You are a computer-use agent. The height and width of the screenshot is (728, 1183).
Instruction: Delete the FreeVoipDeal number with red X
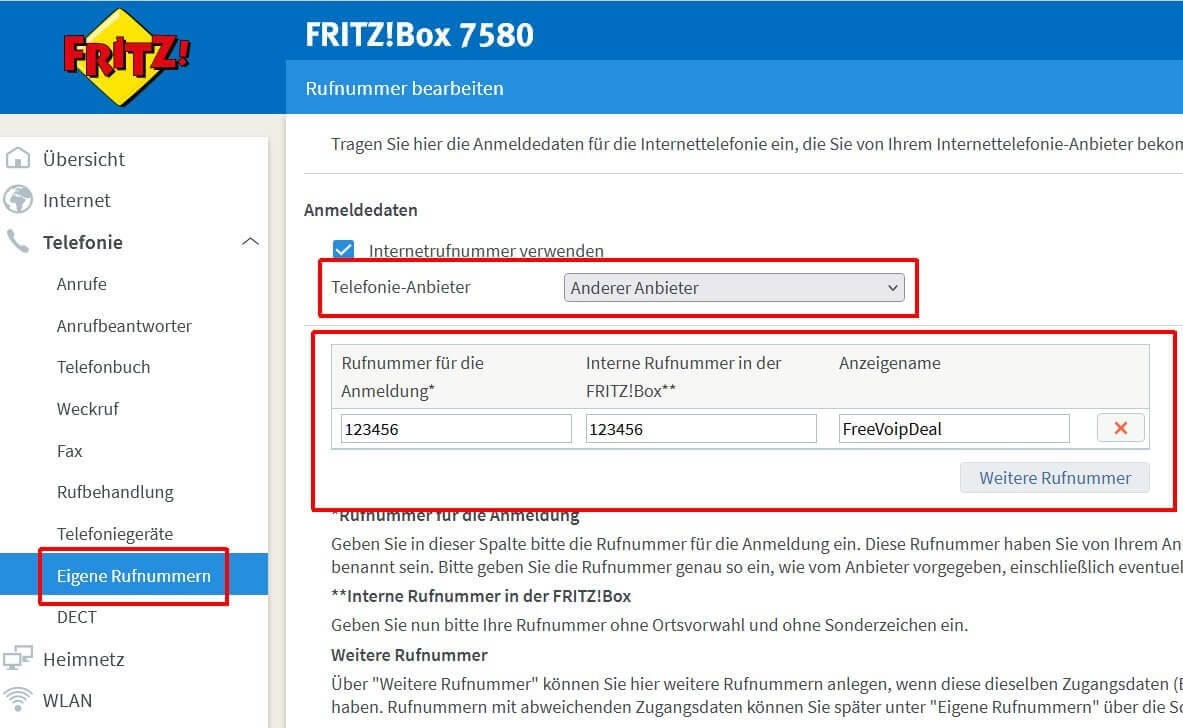1120,428
